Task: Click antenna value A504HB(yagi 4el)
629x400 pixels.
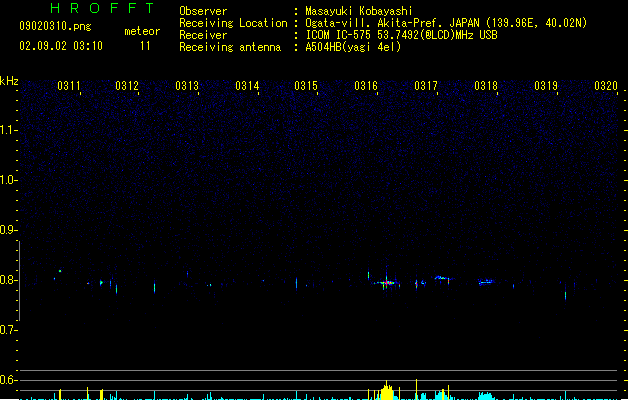Action: point(353,47)
